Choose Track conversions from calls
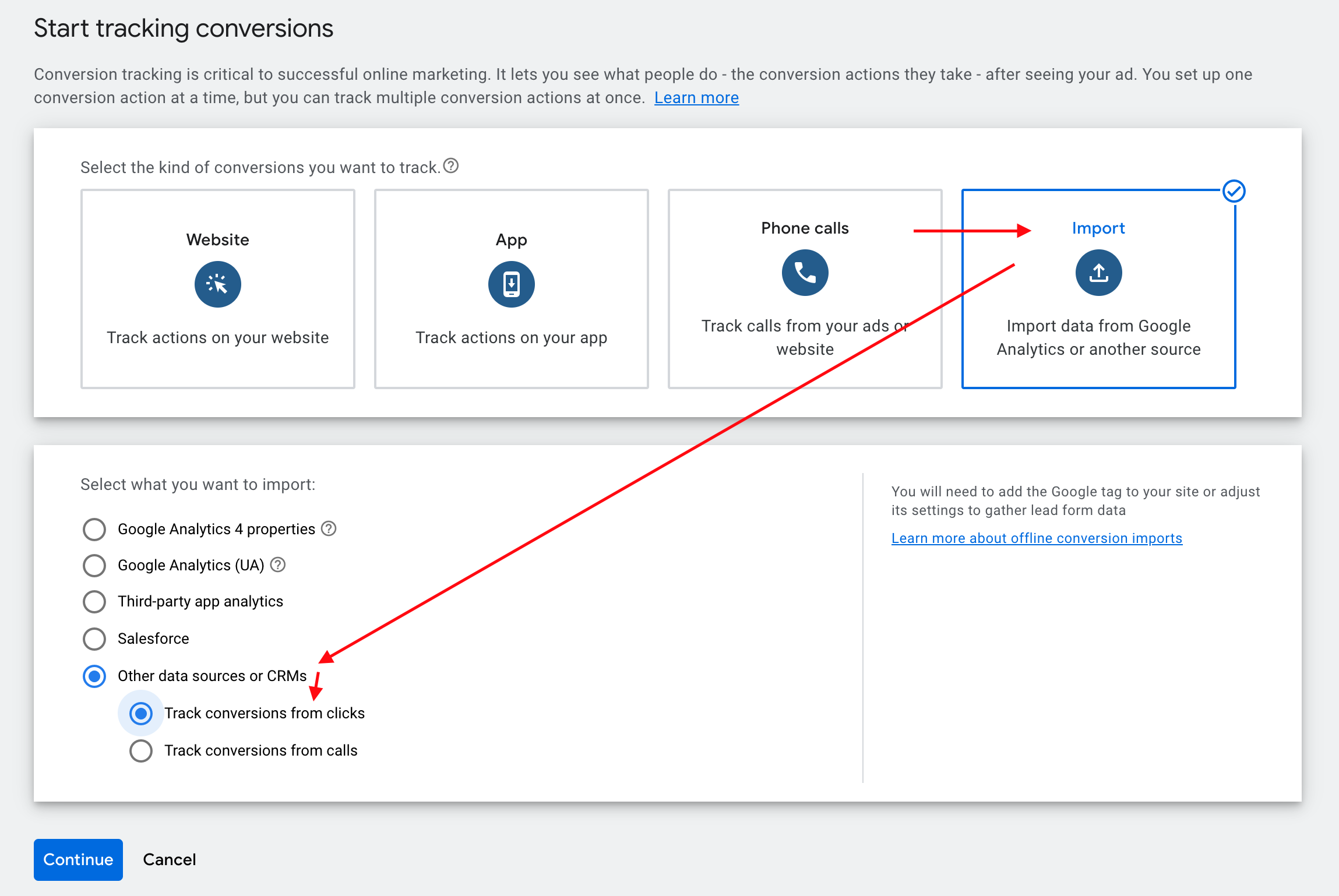This screenshot has height=896, width=1339. tap(141, 751)
